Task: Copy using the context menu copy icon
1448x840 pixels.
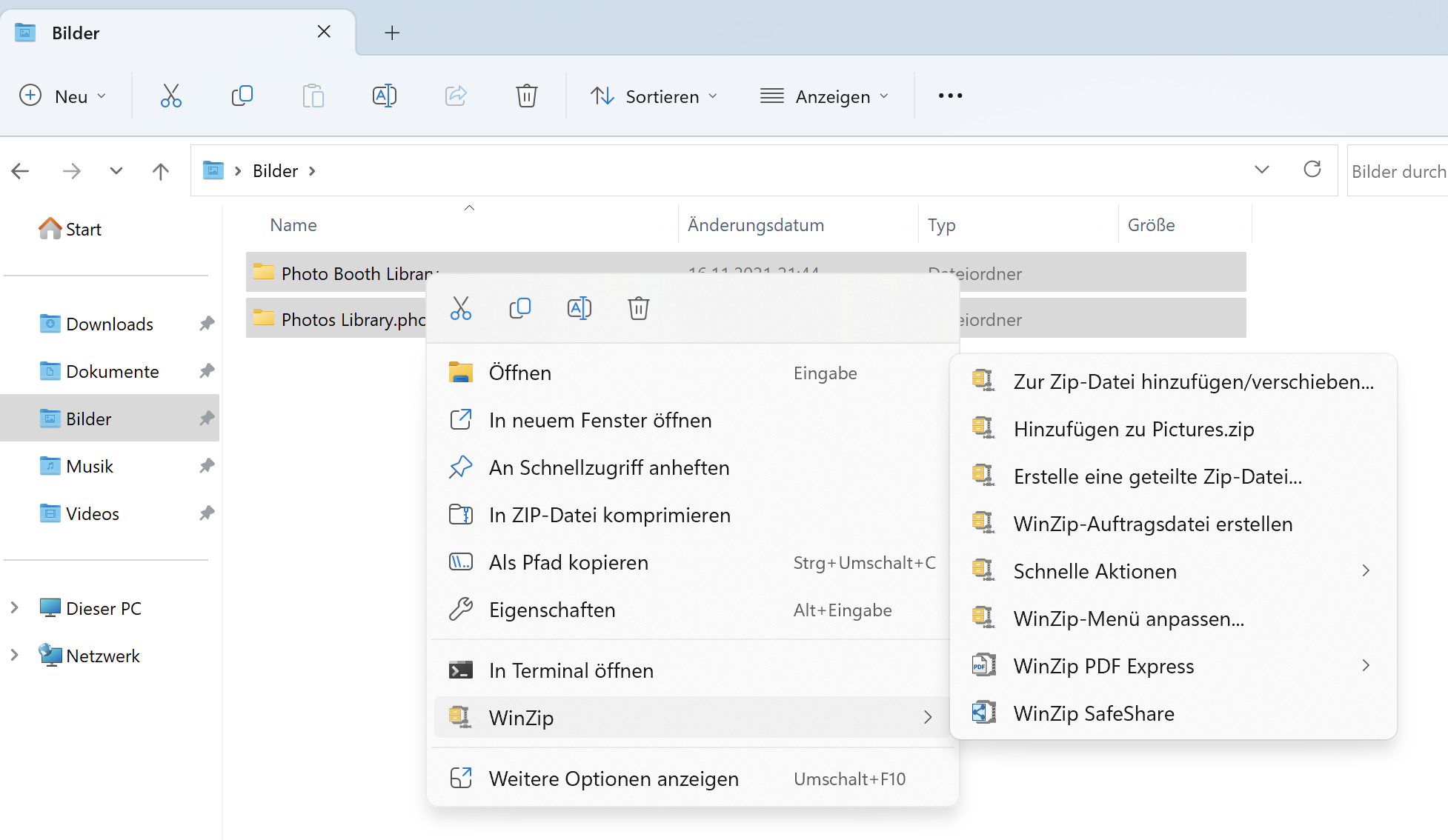Action: pyautogui.click(x=520, y=308)
